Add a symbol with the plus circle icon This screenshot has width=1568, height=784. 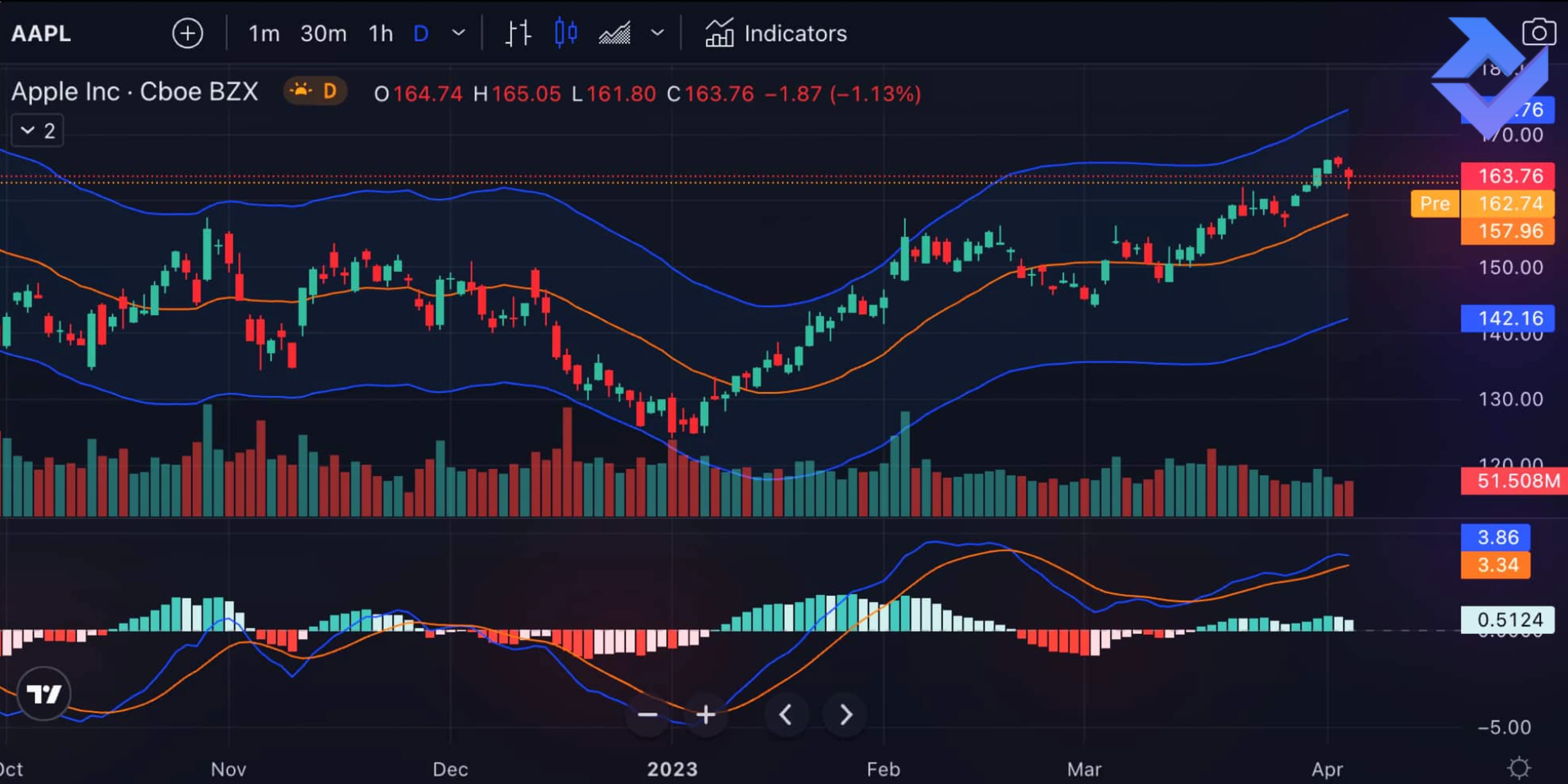[x=187, y=34]
